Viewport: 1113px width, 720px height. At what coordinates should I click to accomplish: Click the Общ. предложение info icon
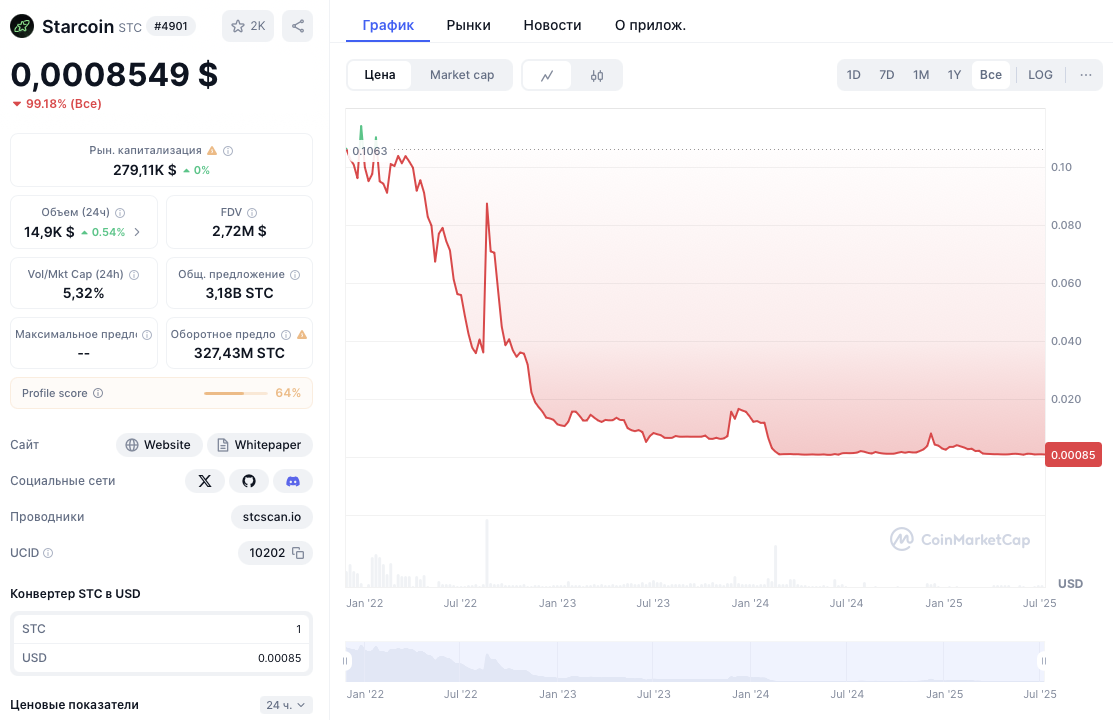coord(295,275)
